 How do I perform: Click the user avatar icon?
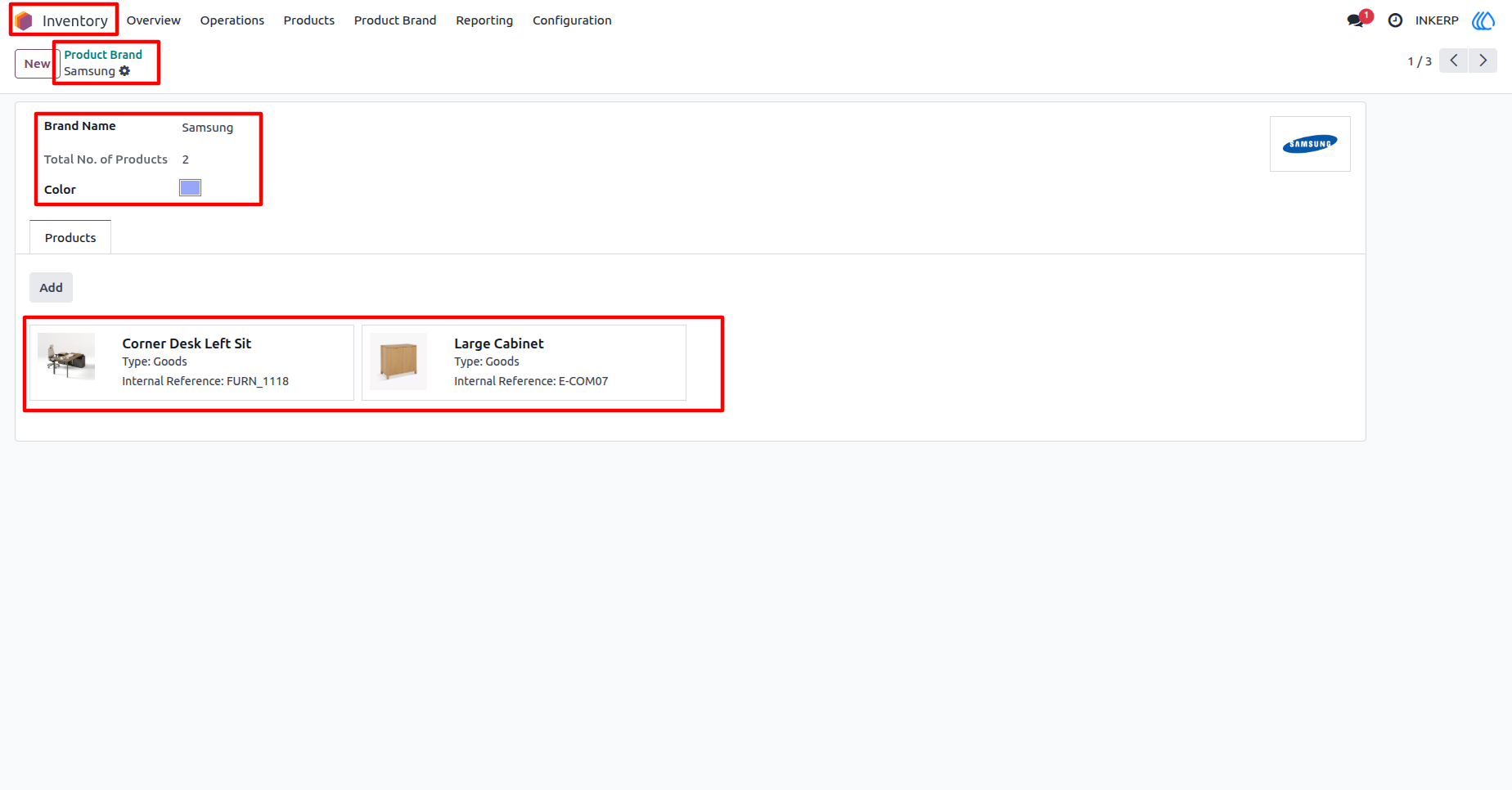coord(1483,20)
